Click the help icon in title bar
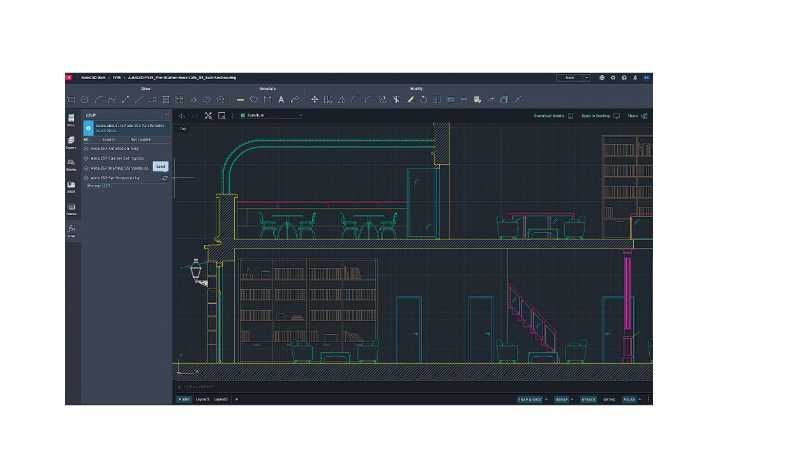Image resolution: width=801 pixels, height=472 pixels. (624, 78)
